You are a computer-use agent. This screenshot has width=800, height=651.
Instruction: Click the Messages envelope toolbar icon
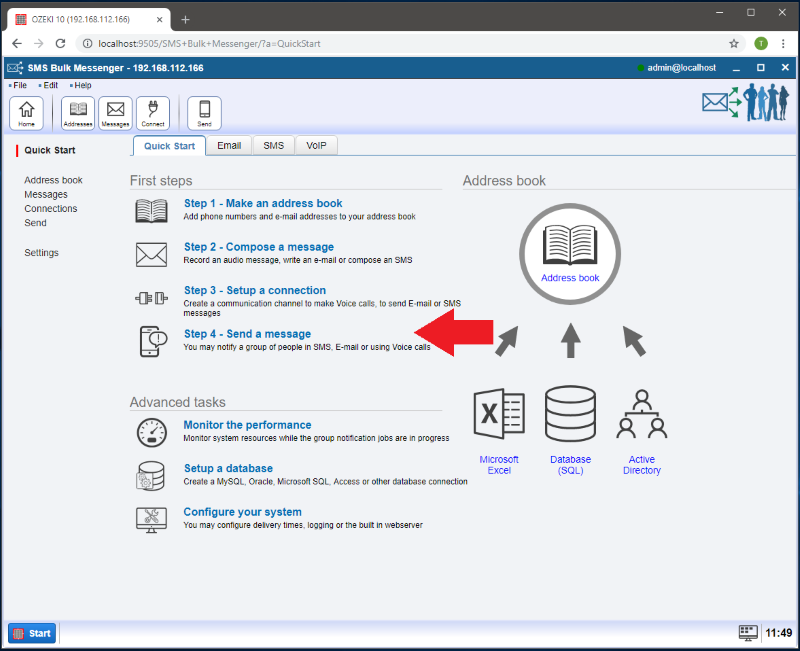[x=115, y=113]
